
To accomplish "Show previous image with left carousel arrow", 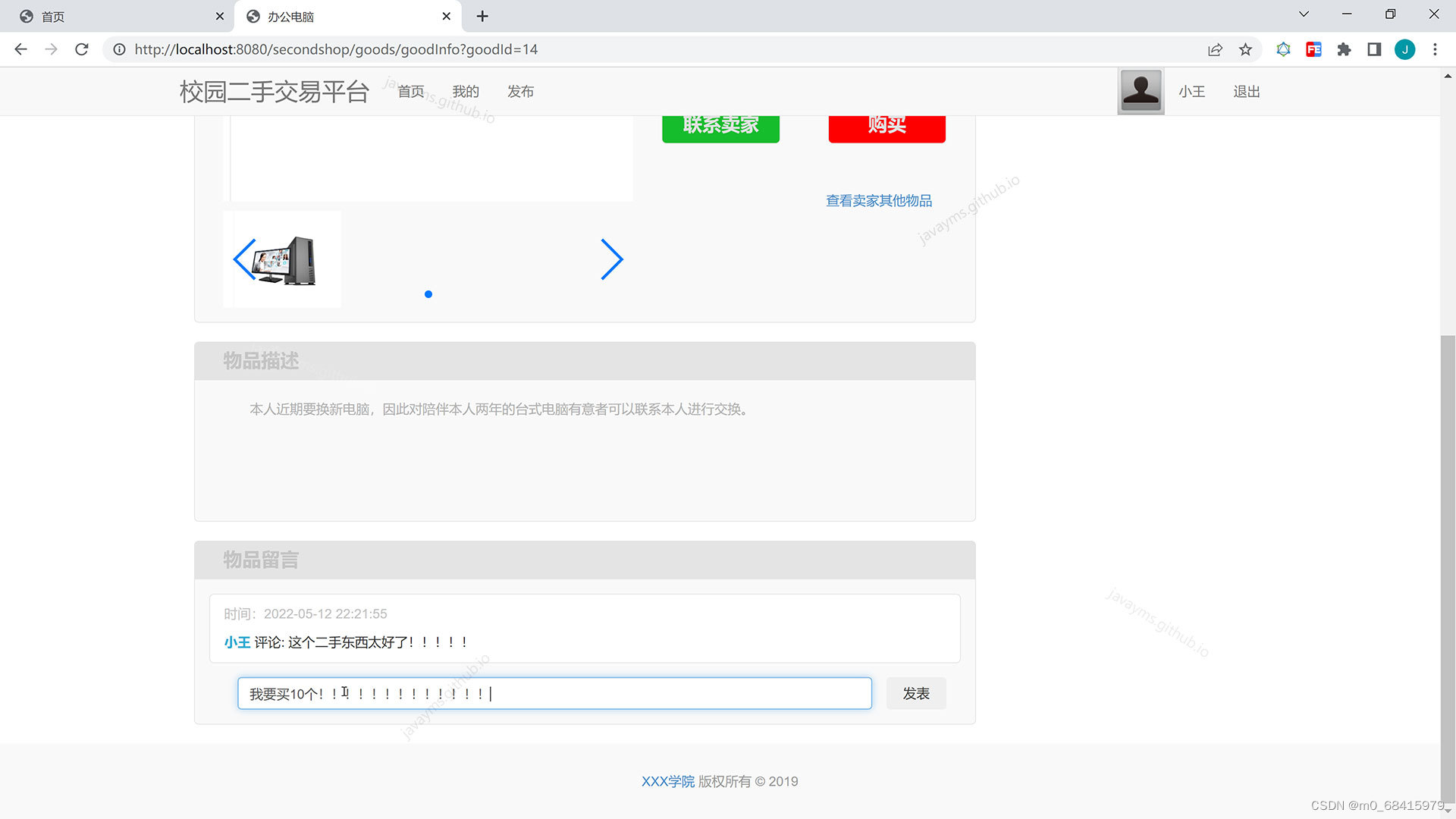I will [x=244, y=259].
